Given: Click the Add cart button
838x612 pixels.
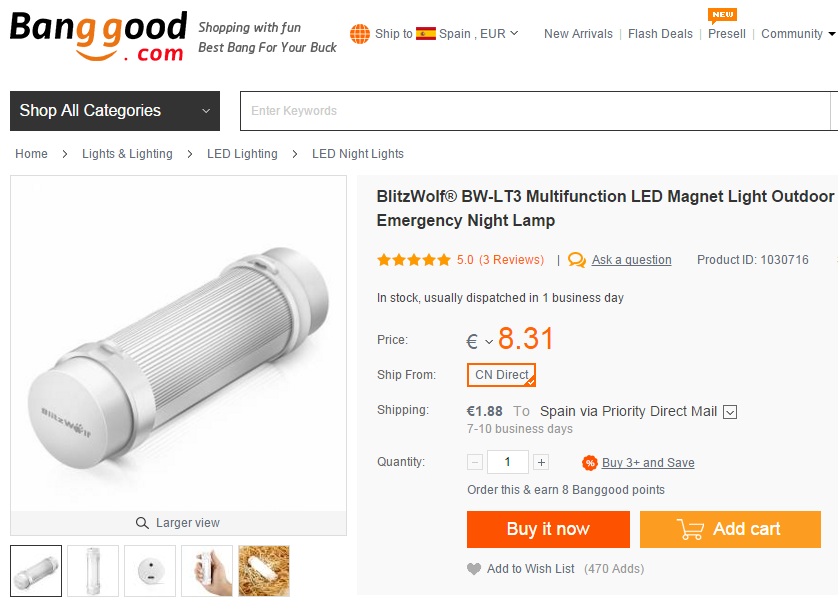Looking at the screenshot, I should click(730, 529).
